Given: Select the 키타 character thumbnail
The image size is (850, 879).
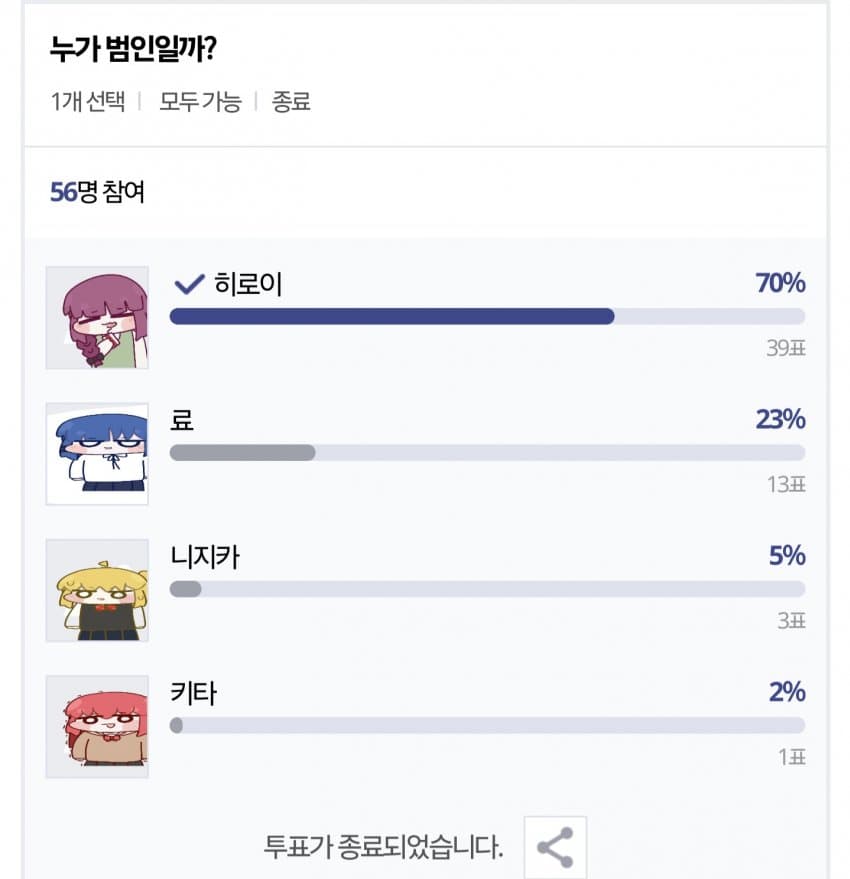Looking at the screenshot, I should tap(97, 727).
